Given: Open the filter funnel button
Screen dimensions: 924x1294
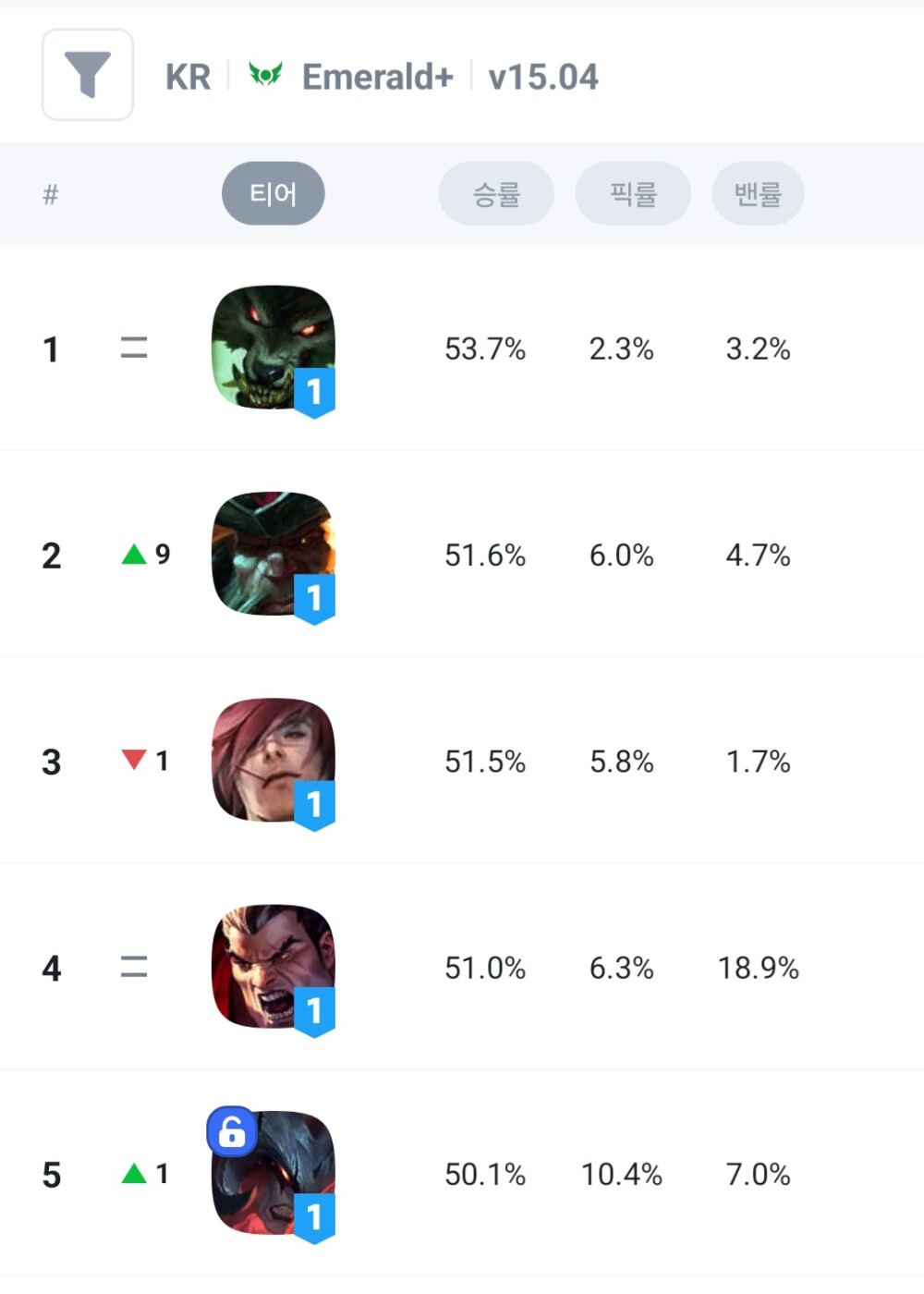Looking at the screenshot, I should tap(88, 75).
